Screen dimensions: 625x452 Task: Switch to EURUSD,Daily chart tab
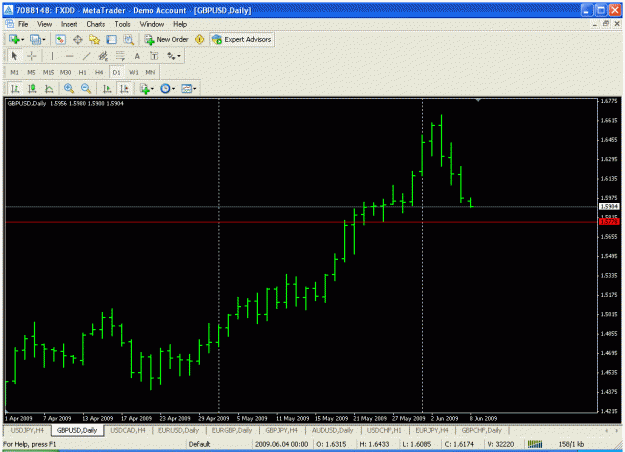[178, 430]
